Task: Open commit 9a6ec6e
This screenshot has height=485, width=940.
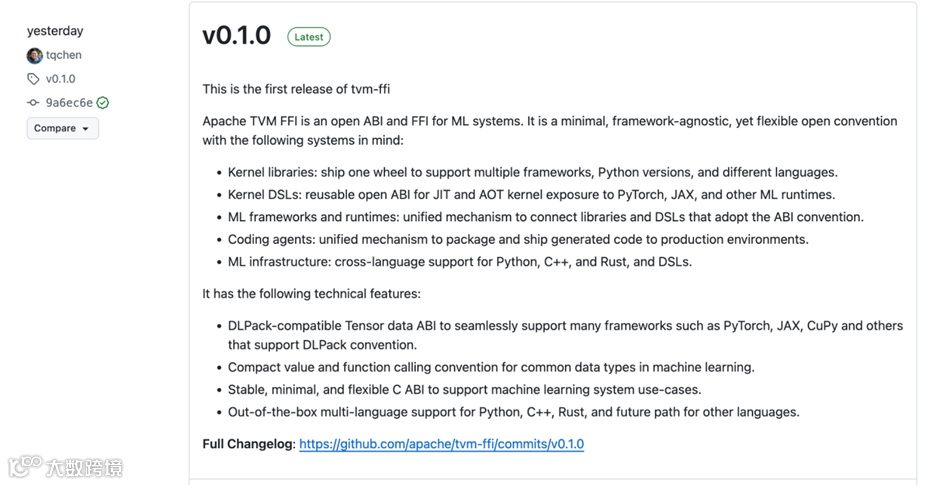Action: coord(69,103)
